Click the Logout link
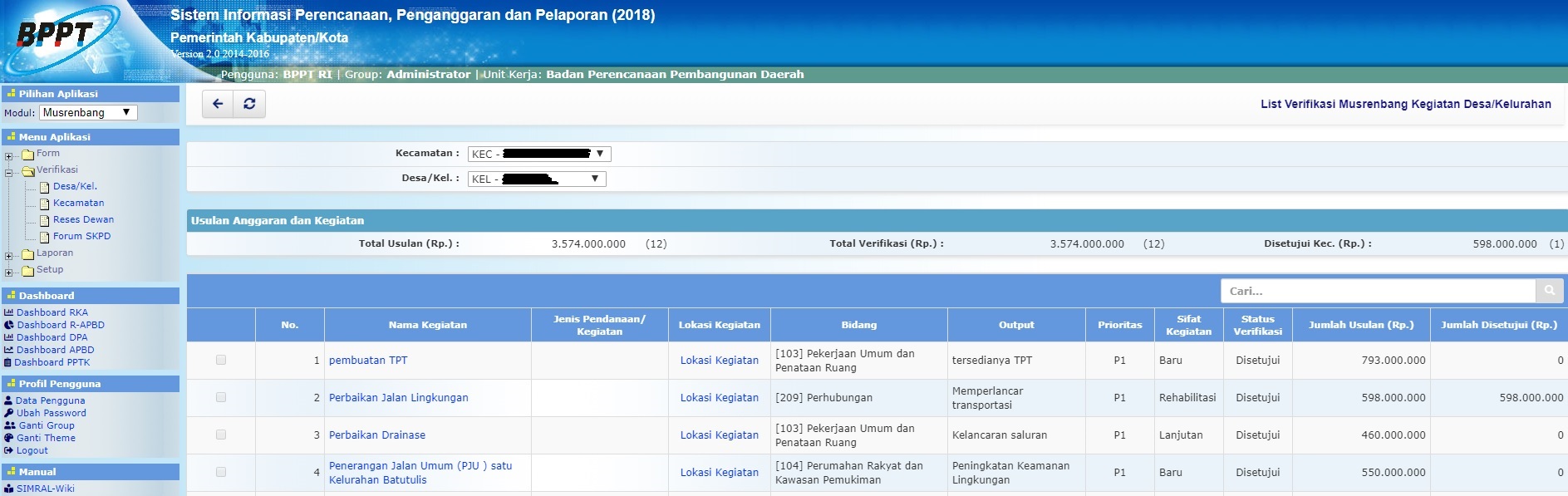The height and width of the screenshot is (496, 1568). coord(32,450)
